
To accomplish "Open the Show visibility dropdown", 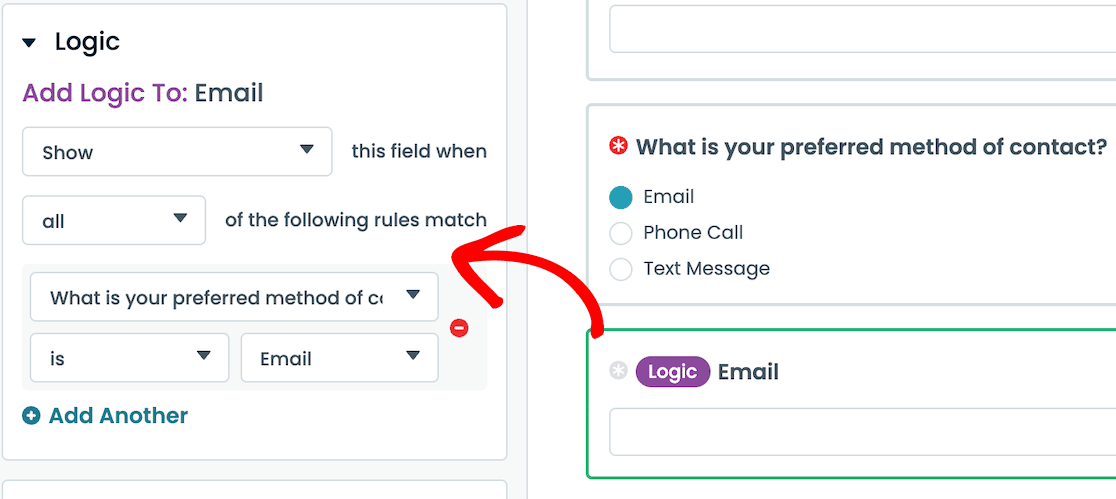I will [177, 152].
